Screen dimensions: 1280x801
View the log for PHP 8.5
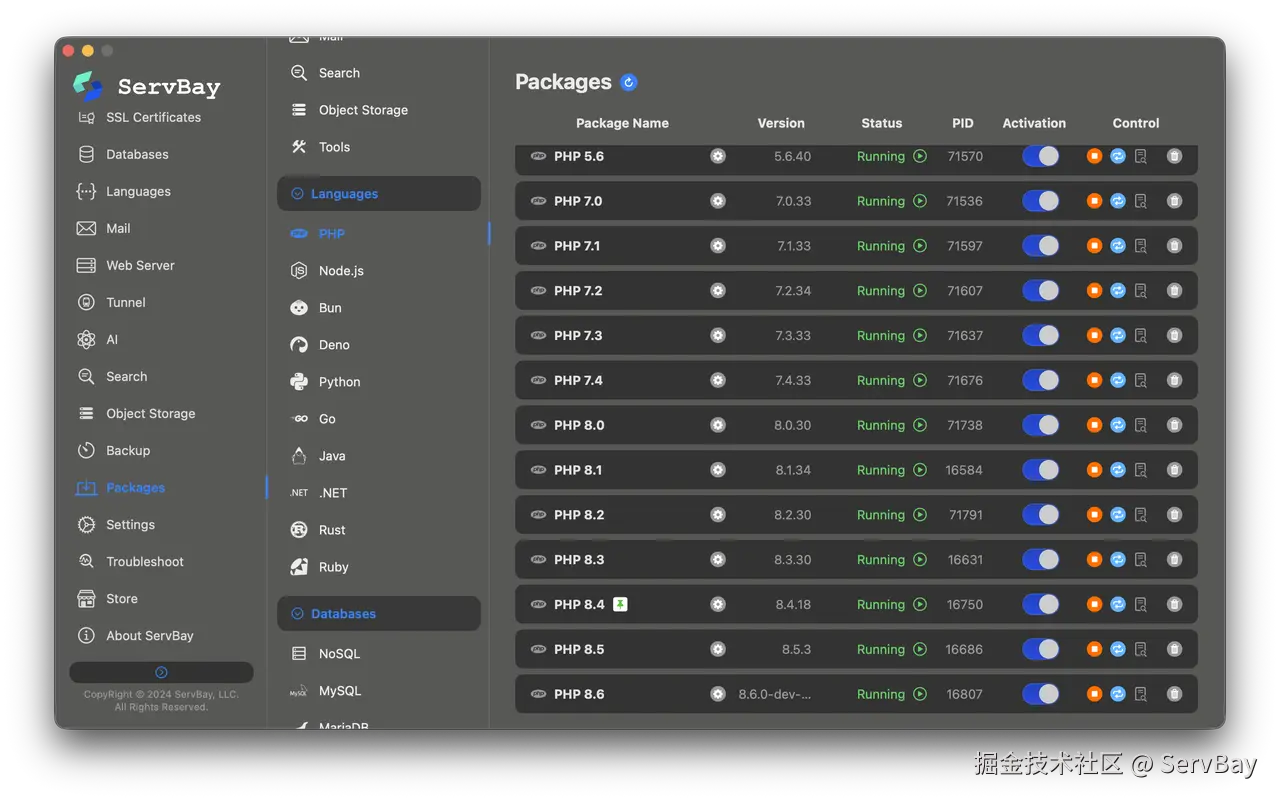tap(1141, 649)
